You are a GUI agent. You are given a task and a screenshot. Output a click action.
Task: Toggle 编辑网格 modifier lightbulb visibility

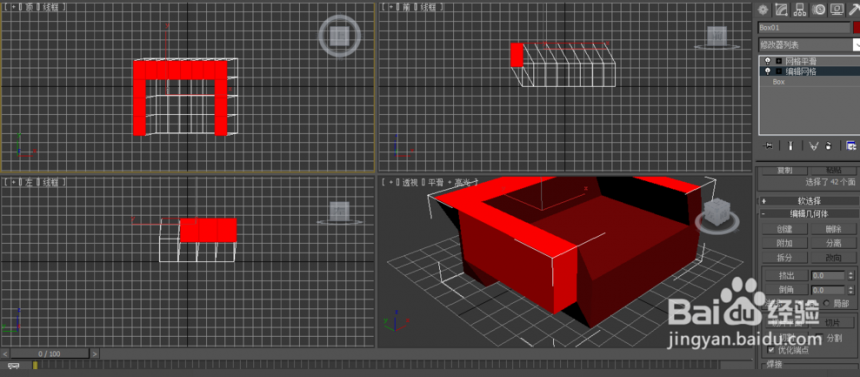767,71
